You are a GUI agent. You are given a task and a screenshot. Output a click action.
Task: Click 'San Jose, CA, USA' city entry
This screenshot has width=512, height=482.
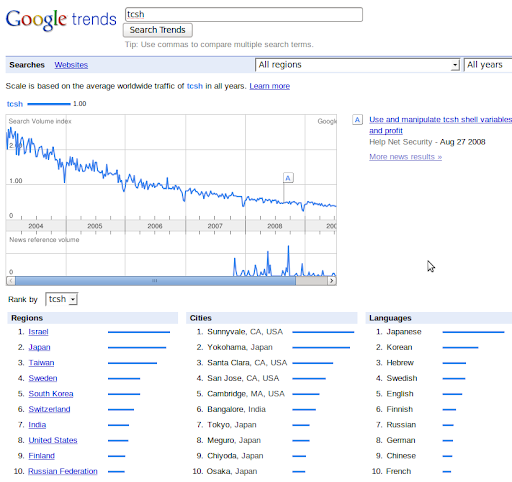243,378
